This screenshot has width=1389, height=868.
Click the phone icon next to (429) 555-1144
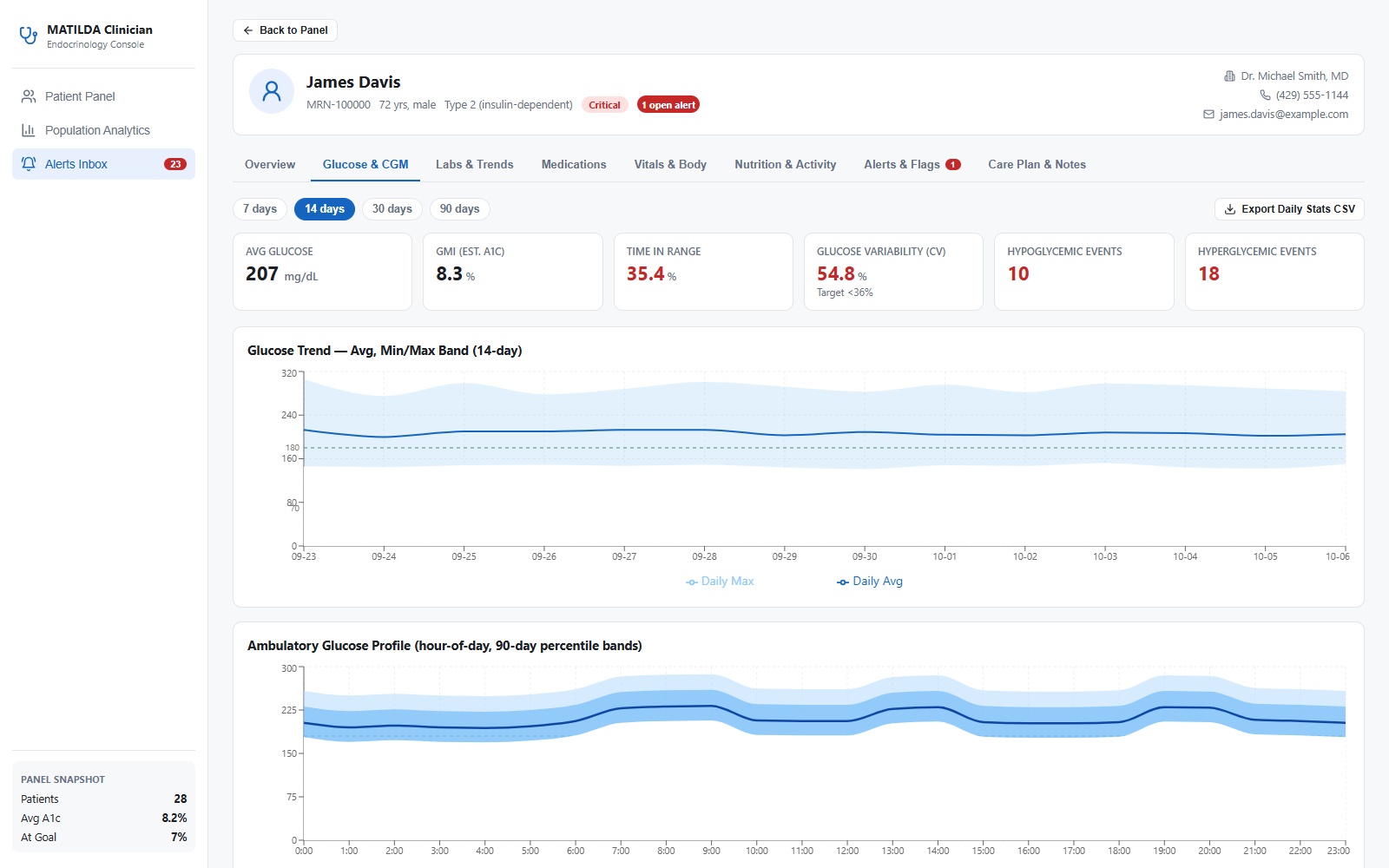pos(1265,95)
